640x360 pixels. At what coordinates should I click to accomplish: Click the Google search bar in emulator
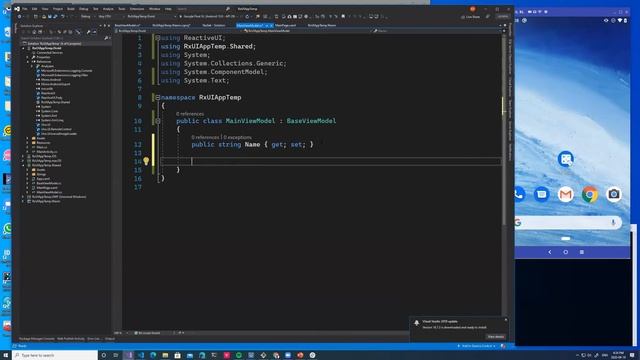tap(568, 222)
